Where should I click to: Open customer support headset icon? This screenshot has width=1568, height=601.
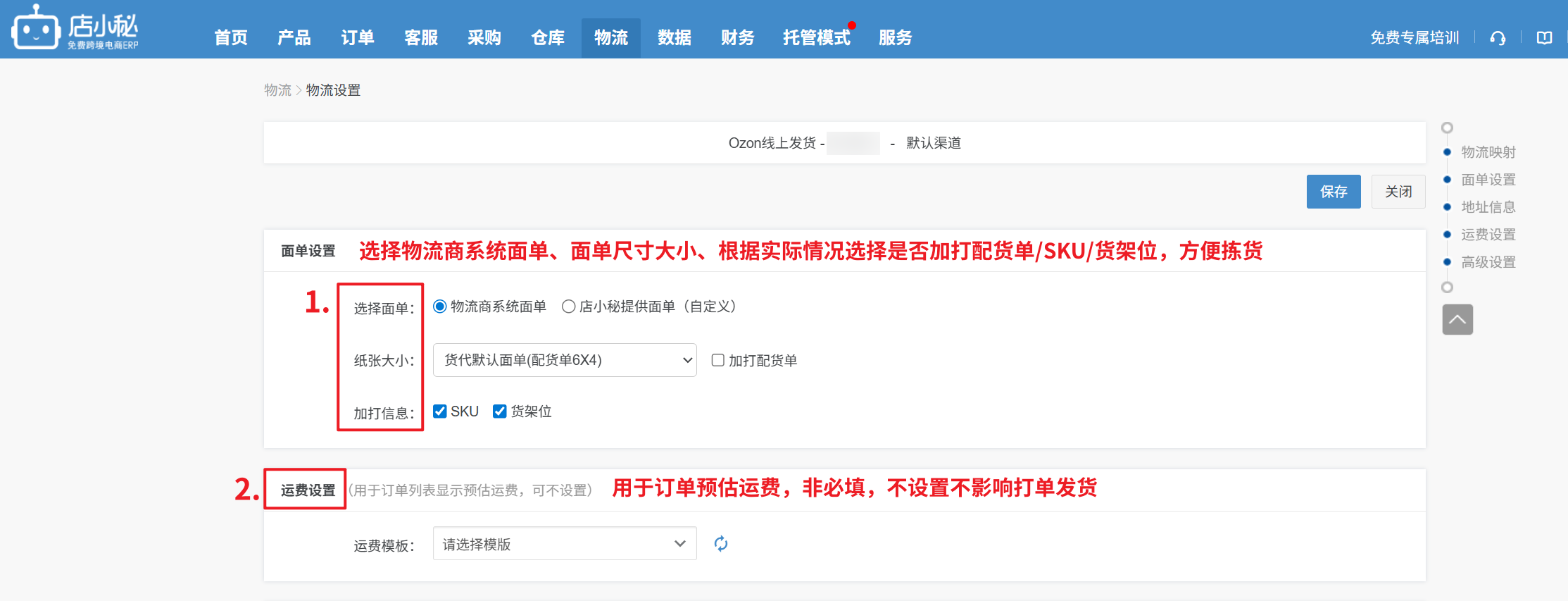click(1498, 38)
